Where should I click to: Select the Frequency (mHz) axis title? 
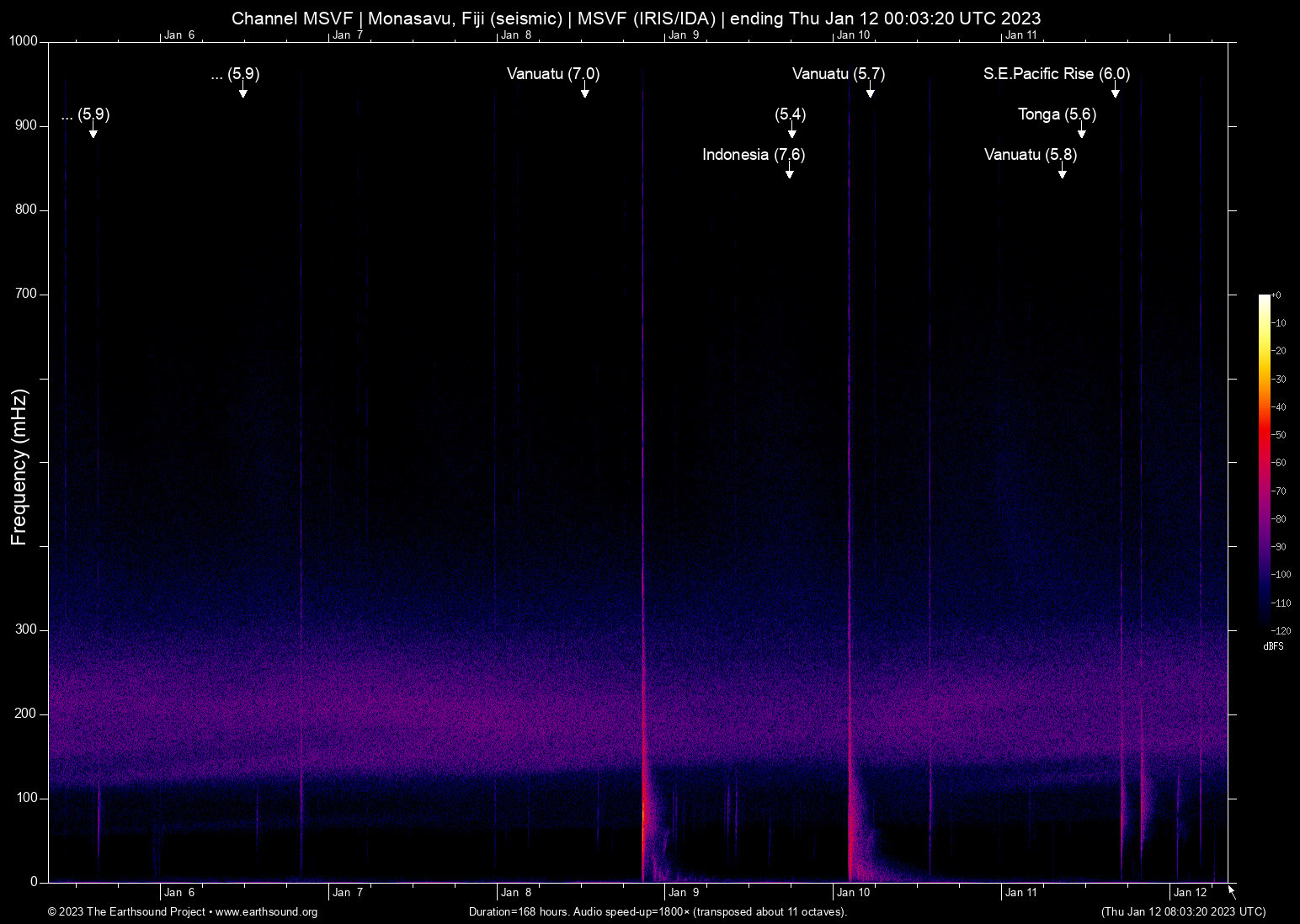coord(19,467)
